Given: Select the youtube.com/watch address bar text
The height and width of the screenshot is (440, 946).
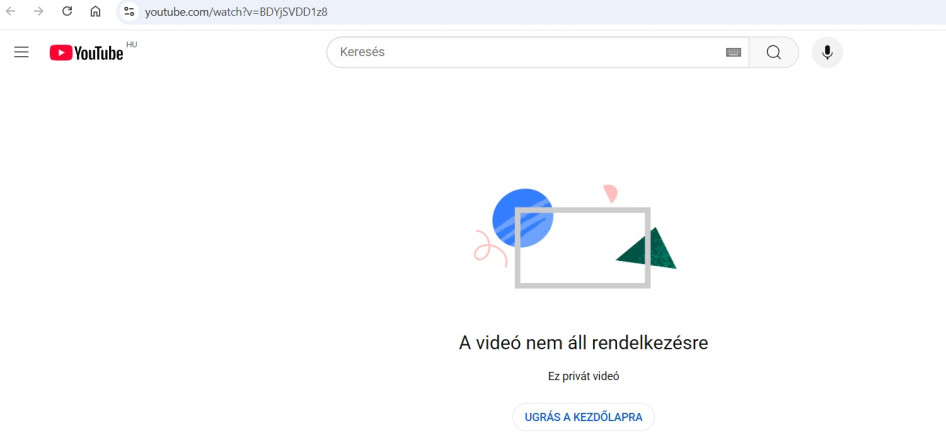Looking at the screenshot, I should click(x=236, y=11).
